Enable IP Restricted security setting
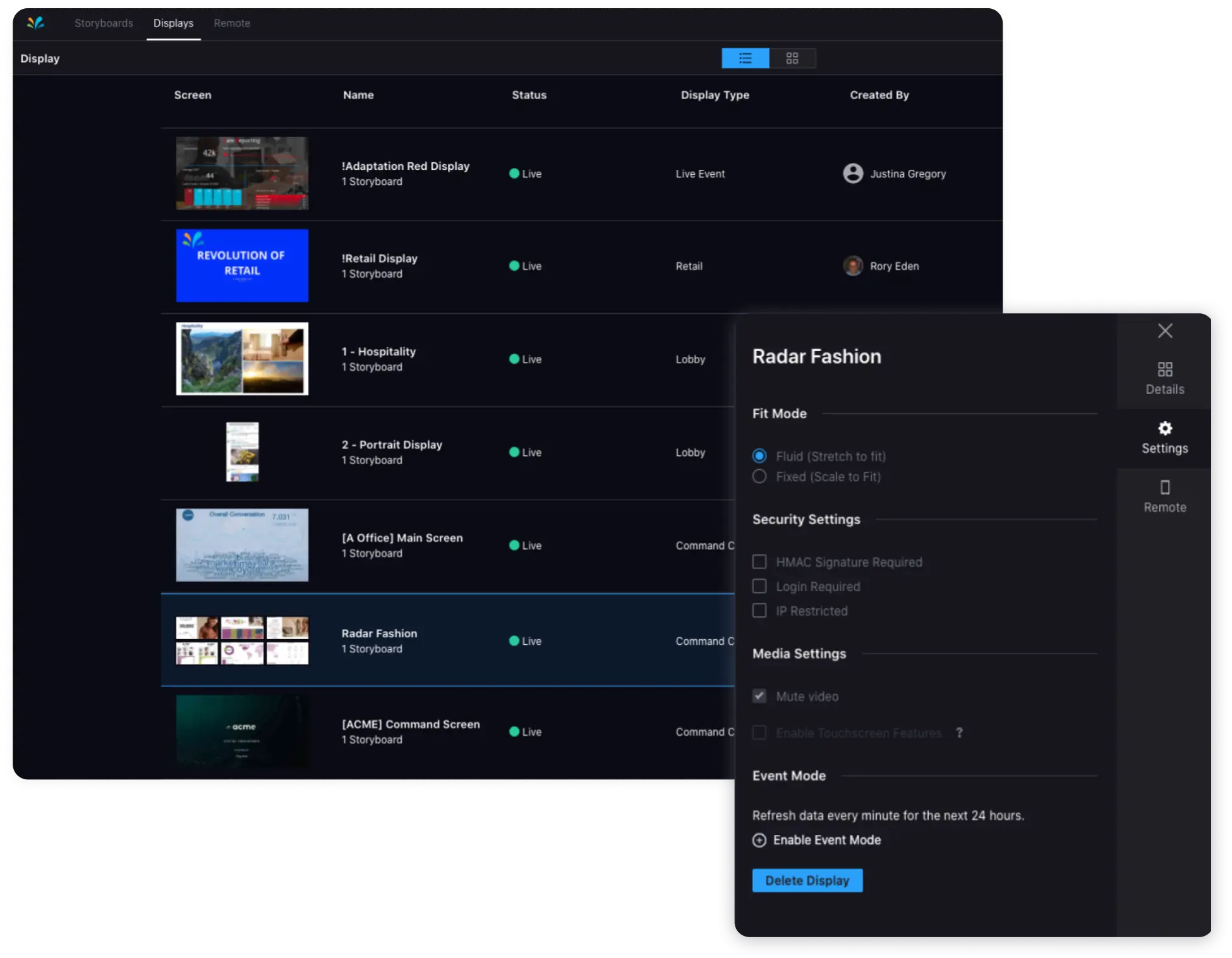The width and height of the screenshot is (1232, 958). [759, 610]
